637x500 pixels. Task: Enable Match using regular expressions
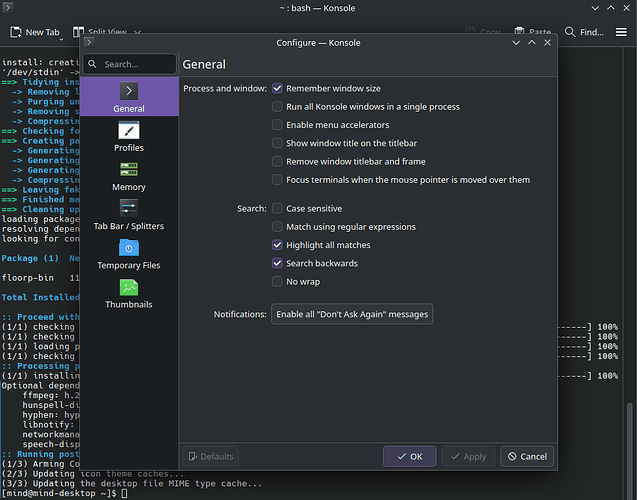tap(277, 227)
